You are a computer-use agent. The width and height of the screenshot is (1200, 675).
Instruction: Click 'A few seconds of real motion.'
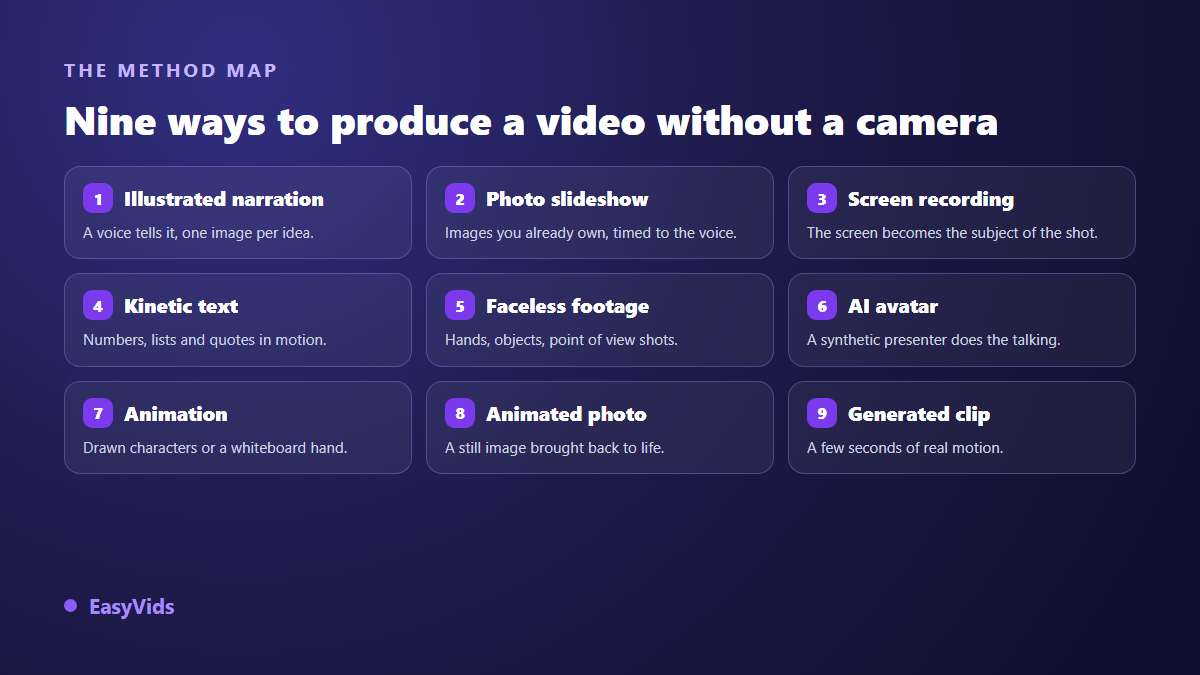click(905, 448)
